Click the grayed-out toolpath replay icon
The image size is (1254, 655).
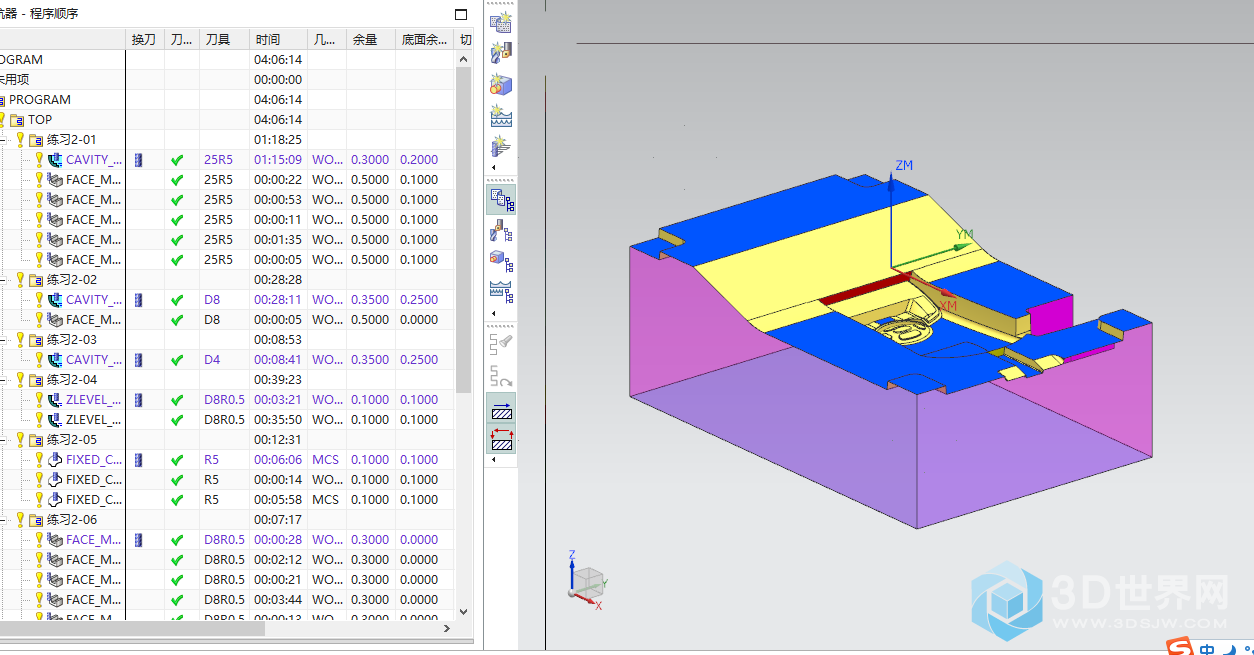pos(501,376)
